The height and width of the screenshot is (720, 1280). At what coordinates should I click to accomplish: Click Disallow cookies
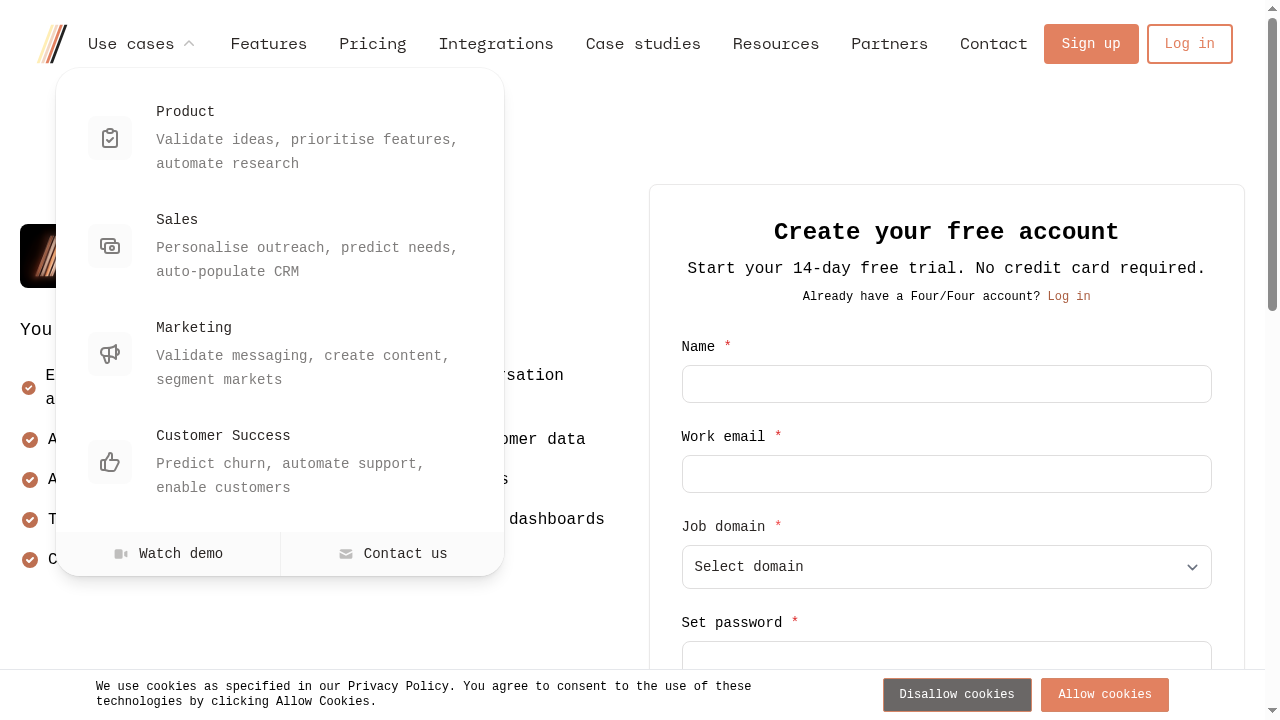point(957,695)
